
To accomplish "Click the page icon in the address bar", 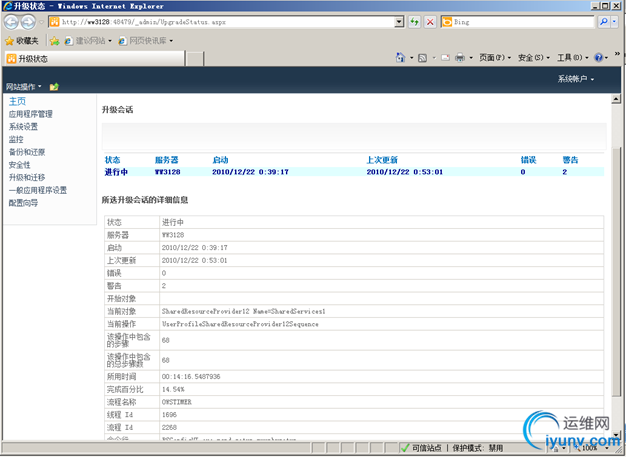I will [55, 22].
